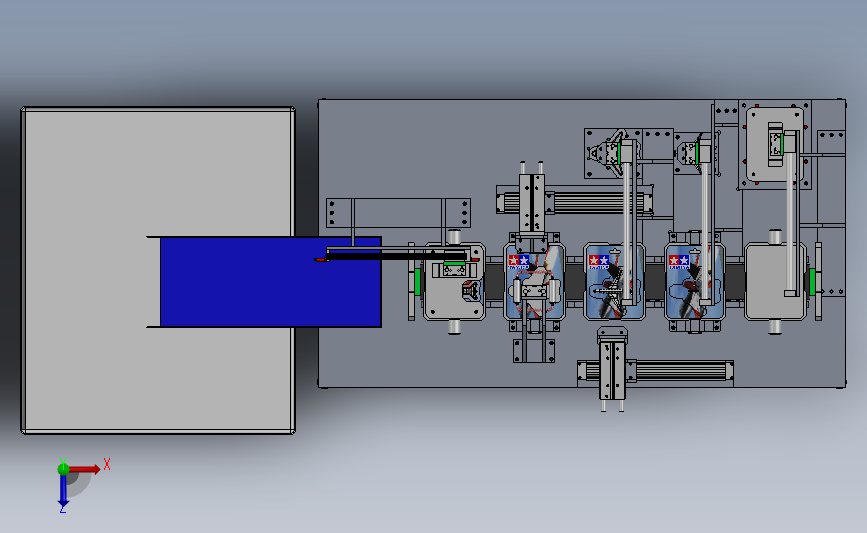Click the red X axis arrow of the triad
The height and width of the screenshot is (533, 867).
click(x=85, y=469)
